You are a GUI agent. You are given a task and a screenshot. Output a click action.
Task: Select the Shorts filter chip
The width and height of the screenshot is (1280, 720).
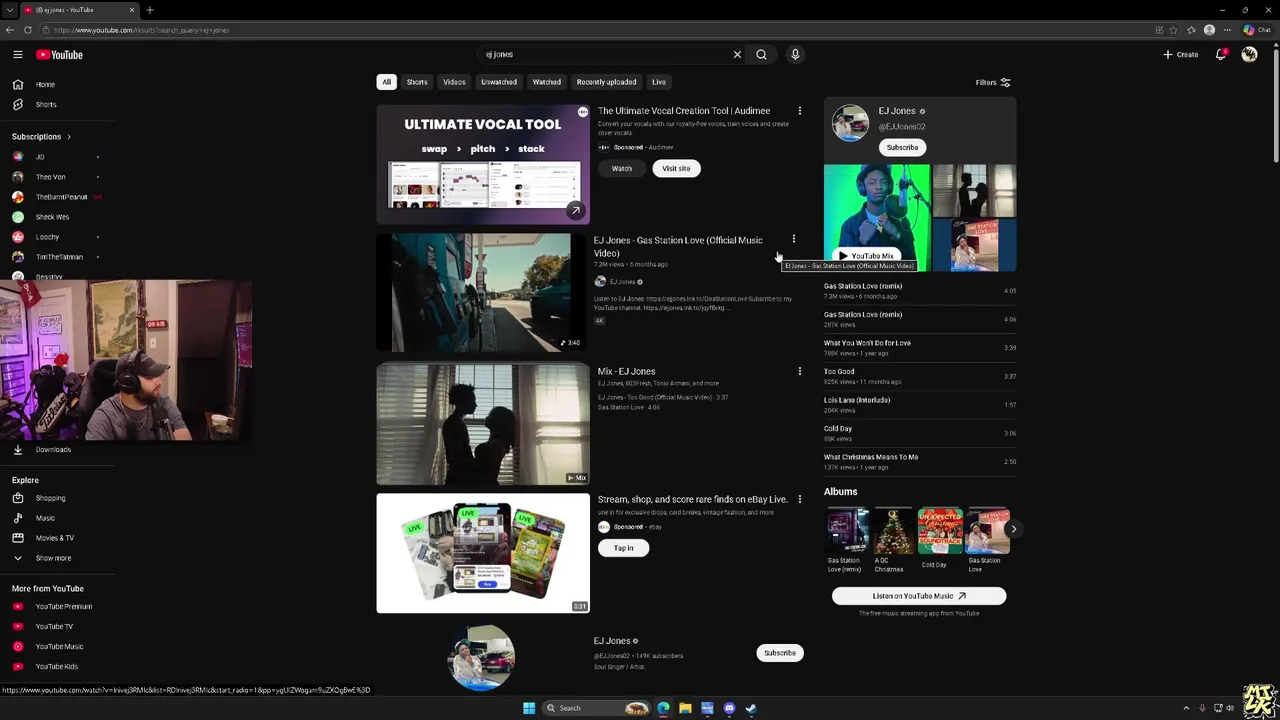point(417,82)
